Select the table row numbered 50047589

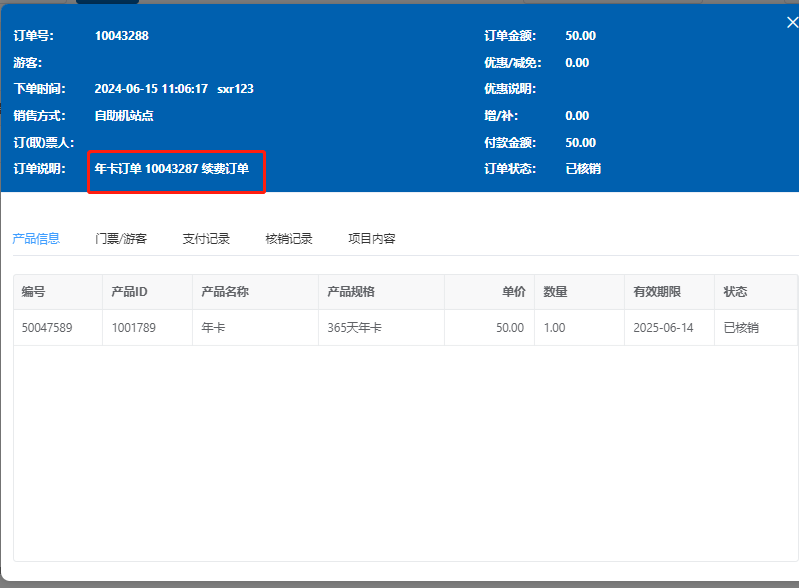[47, 328]
